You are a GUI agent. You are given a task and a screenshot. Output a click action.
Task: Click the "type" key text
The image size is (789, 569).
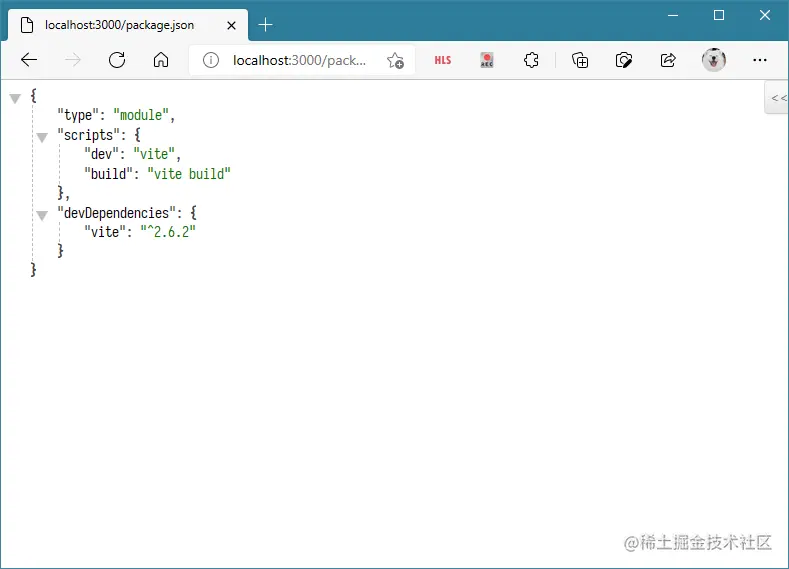[77, 115]
